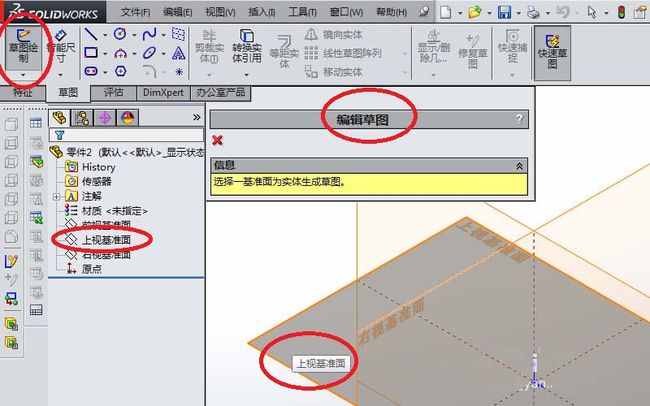Open the Line tool dropdown arrow
650x406 pixels.
pyautogui.click(x=105, y=35)
